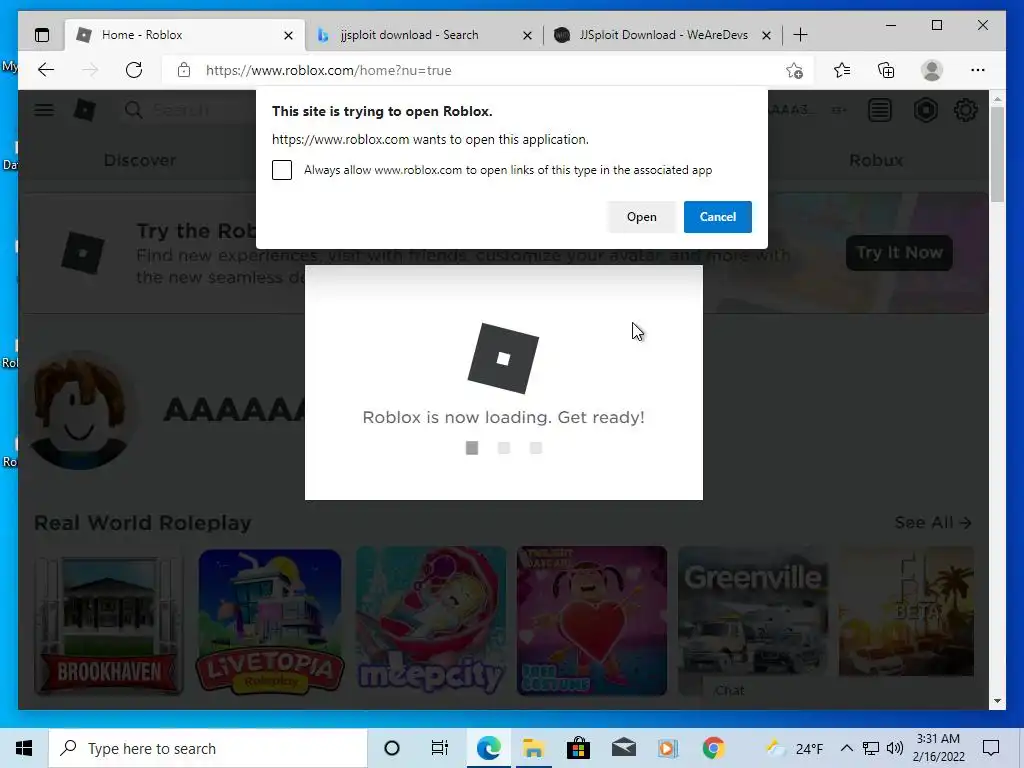Open the 24°F weather widget
This screenshot has width=1024, height=768.
(x=795, y=748)
